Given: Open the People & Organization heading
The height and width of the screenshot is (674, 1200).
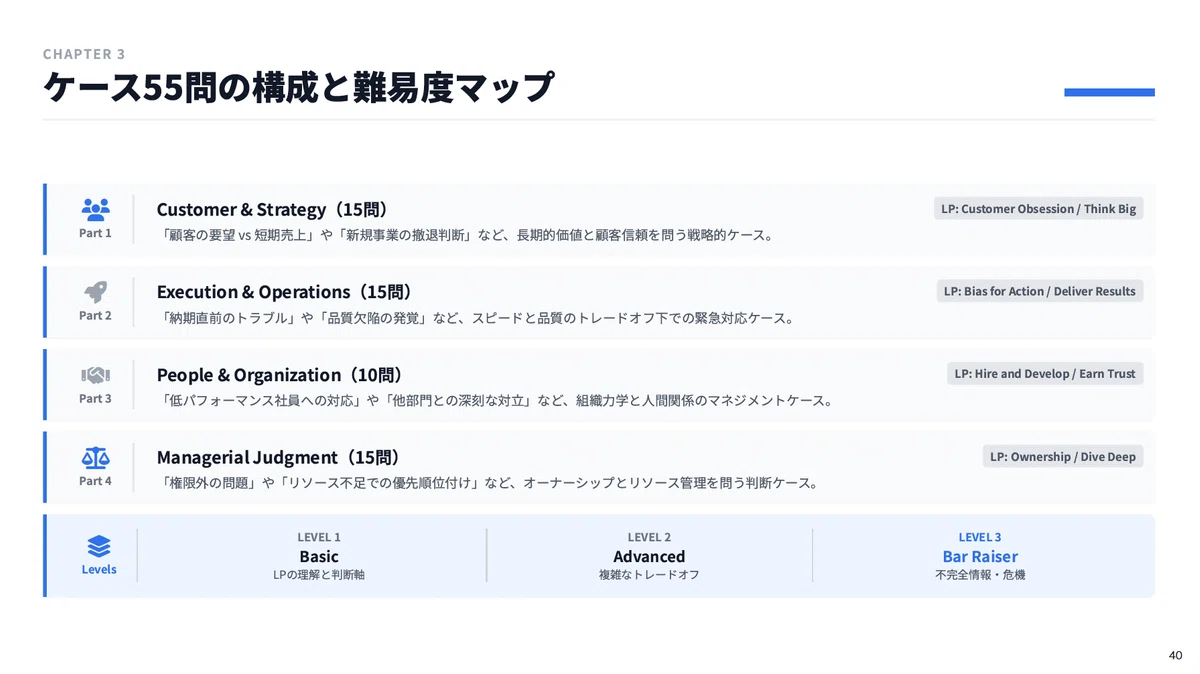Looking at the screenshot, I should pyautogui.click(x=279, y=375).
